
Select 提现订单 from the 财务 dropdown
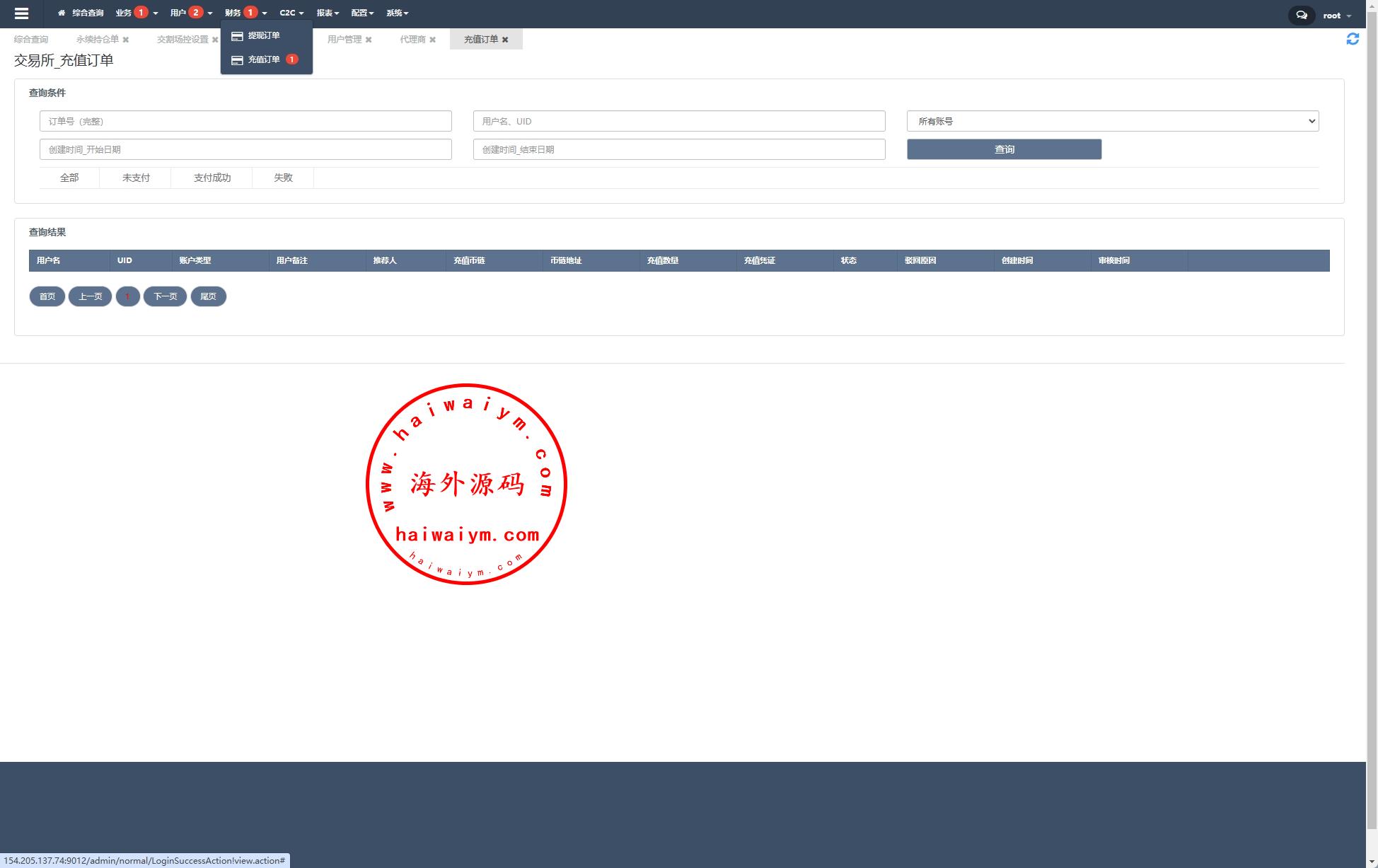[263, 35]
